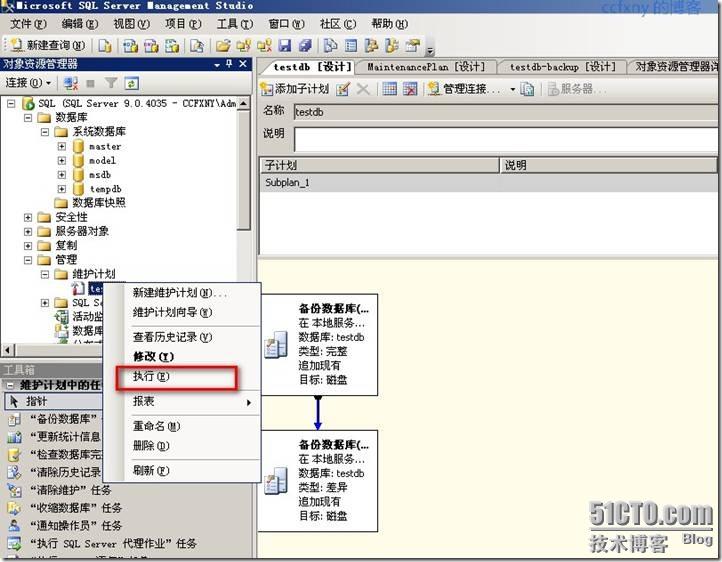Select the Subplan_1 row in the subplan grid
Screen dimensions: 722x562
click(489, 183)
